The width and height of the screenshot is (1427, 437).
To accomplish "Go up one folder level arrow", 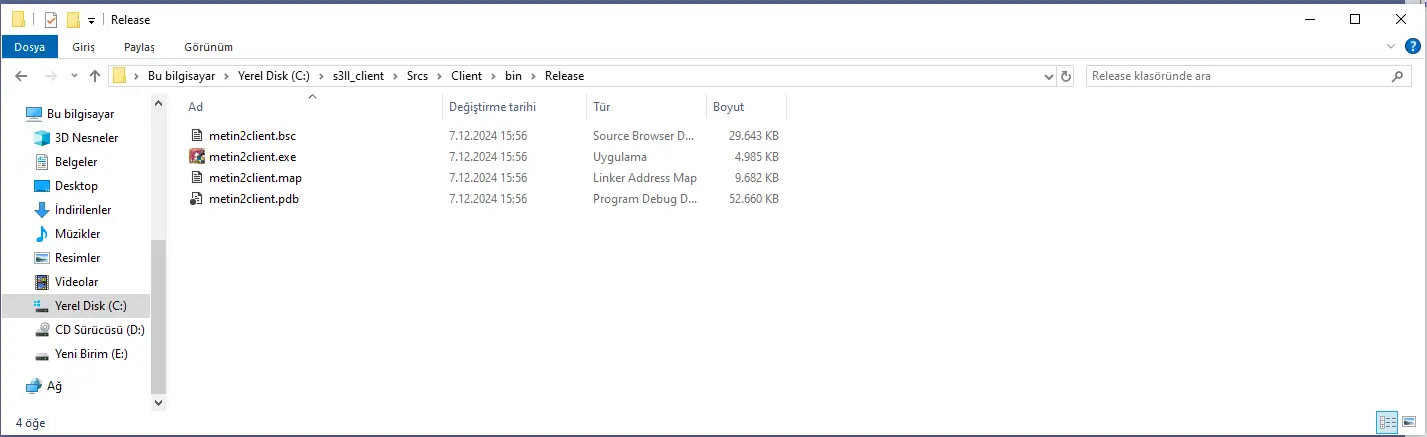I will pyautogui.click(x=95, y=76).
